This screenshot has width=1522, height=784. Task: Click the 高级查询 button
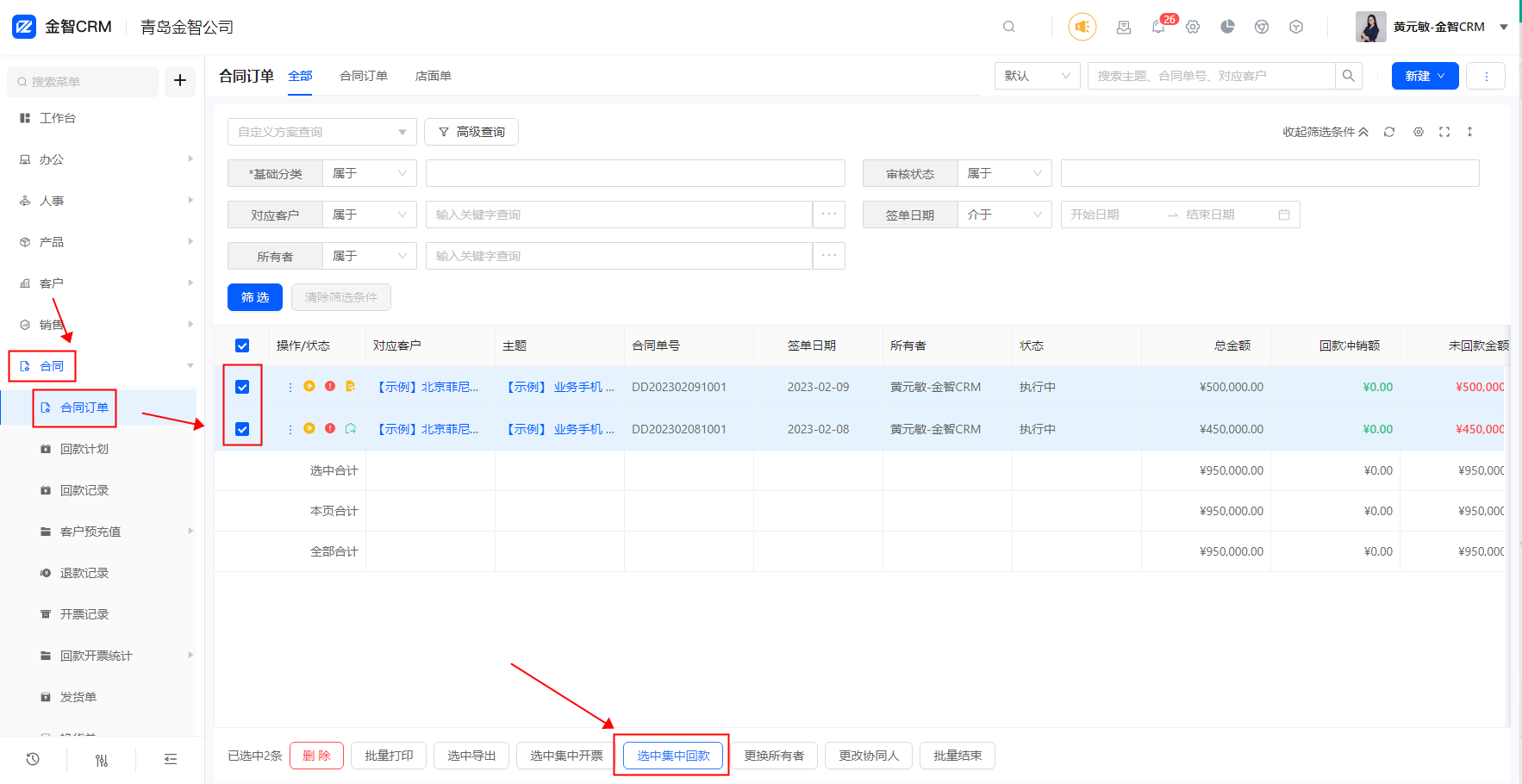coord(471,132)
